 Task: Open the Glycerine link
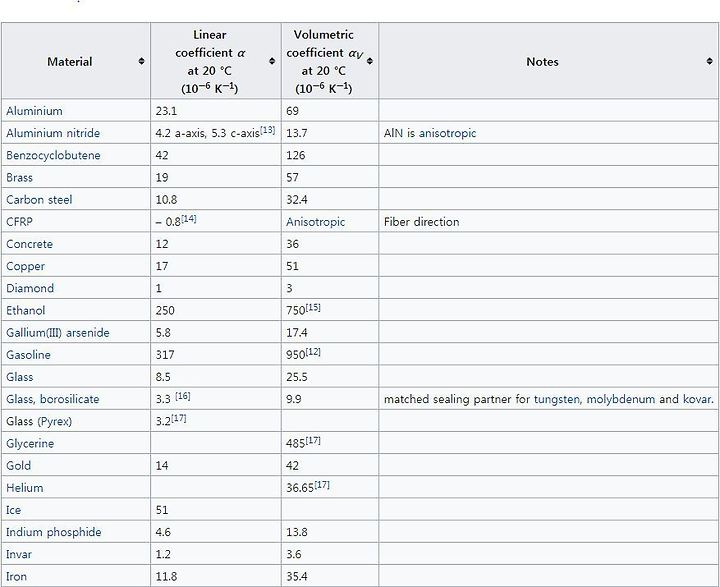pyautogui.click(x=30, y=444)
